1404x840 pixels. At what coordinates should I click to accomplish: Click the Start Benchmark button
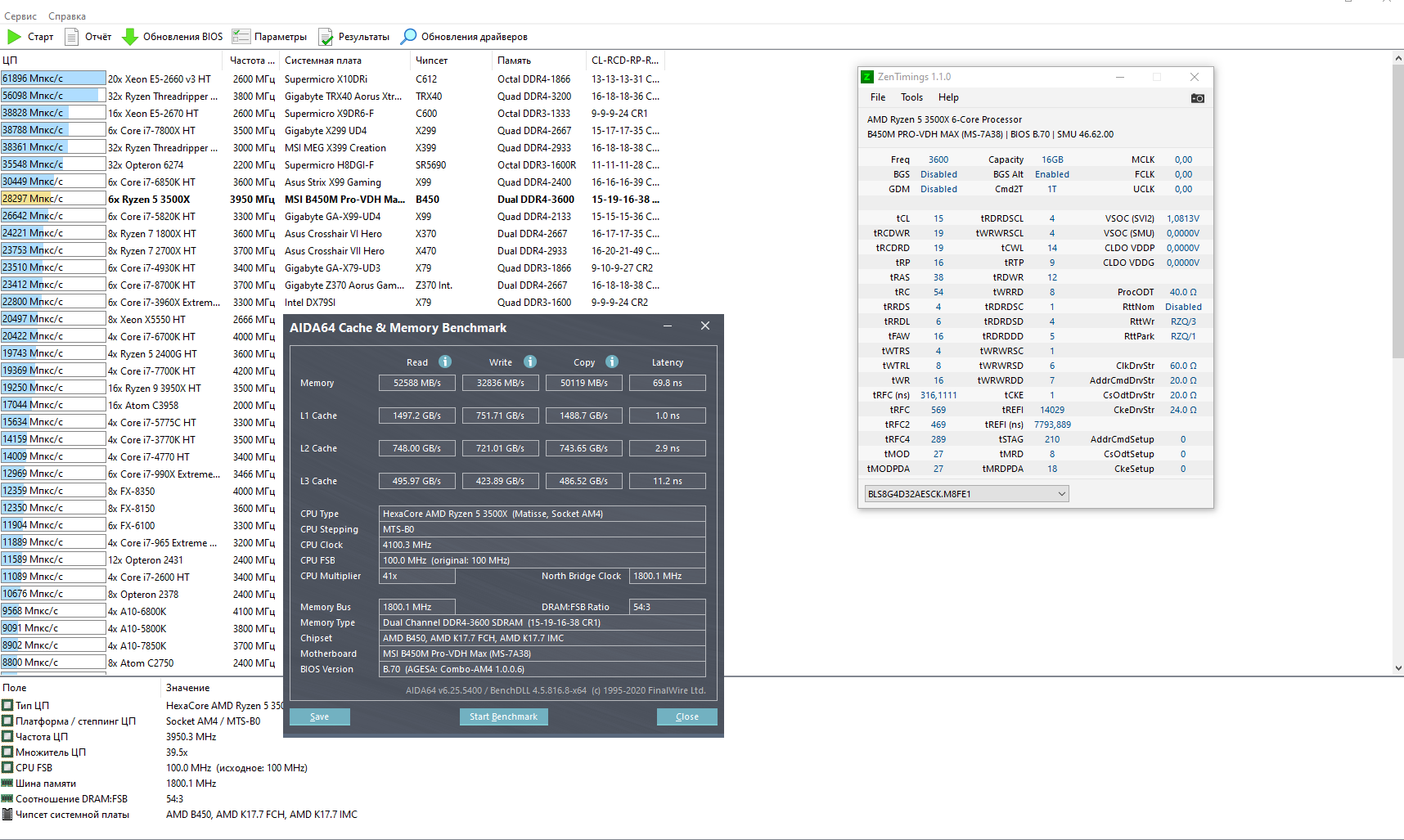[503, 716]
